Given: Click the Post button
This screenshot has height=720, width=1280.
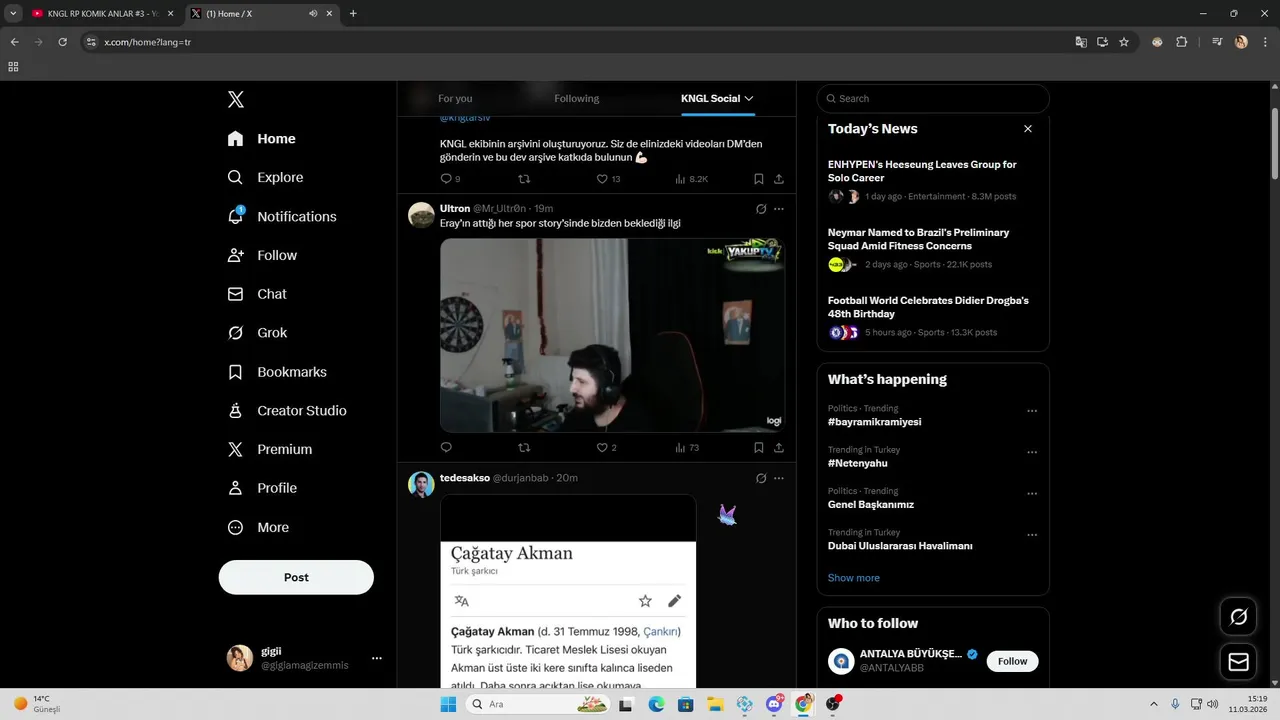Looking at the screenshot, I should [296, 577].
